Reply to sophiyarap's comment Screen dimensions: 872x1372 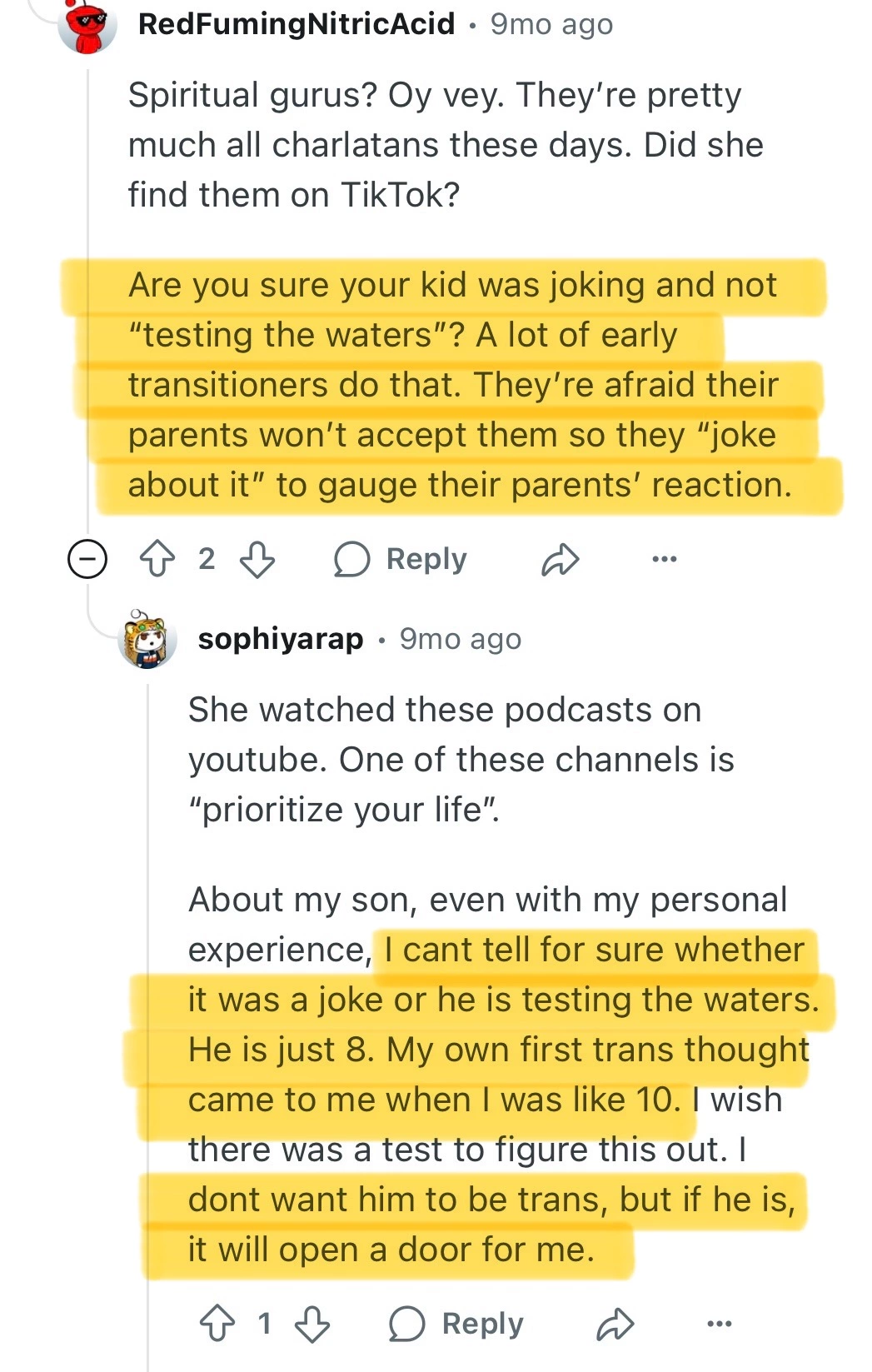tap(456, 1324)
